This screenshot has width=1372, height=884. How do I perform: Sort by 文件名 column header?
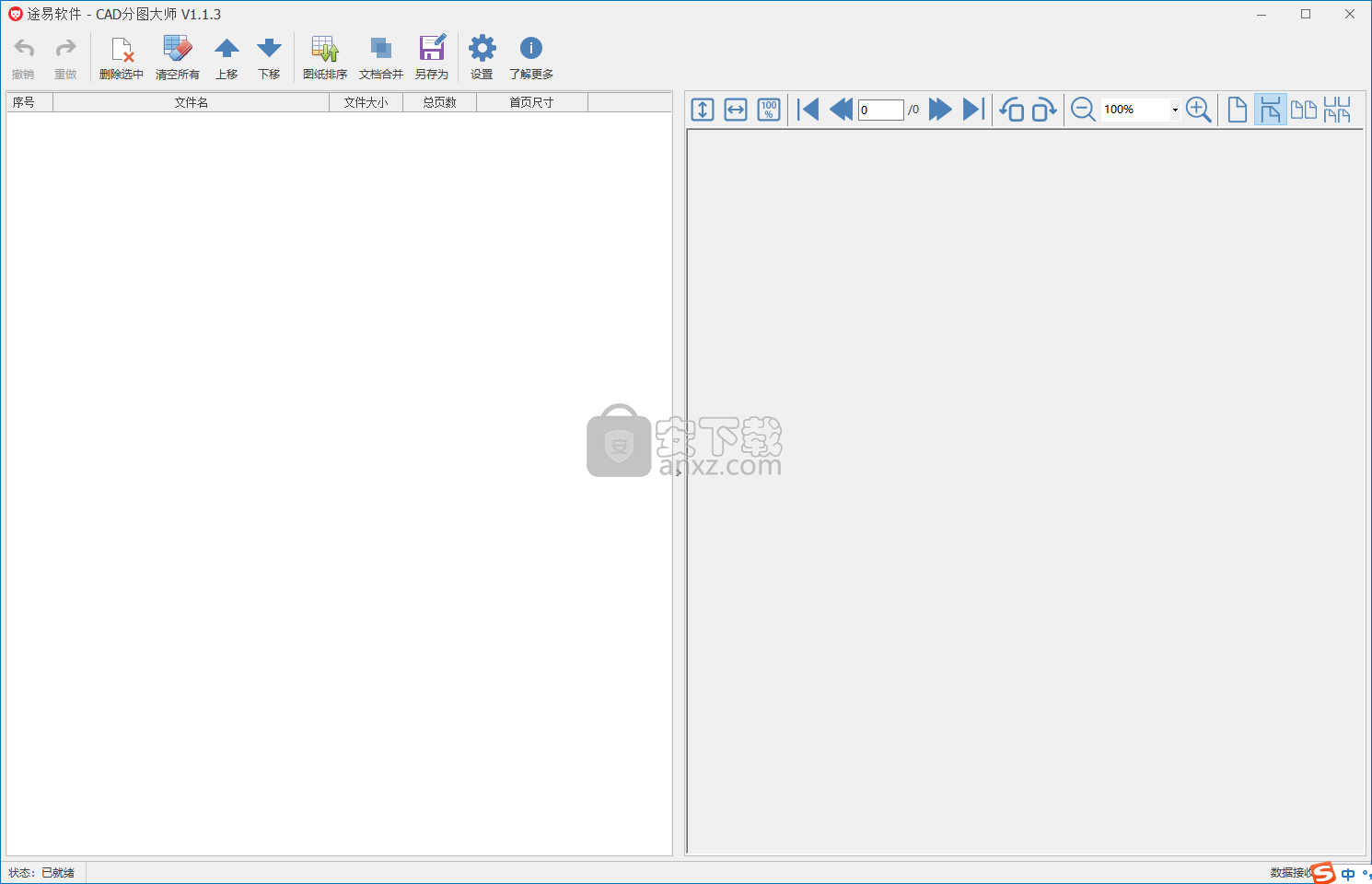192,102
